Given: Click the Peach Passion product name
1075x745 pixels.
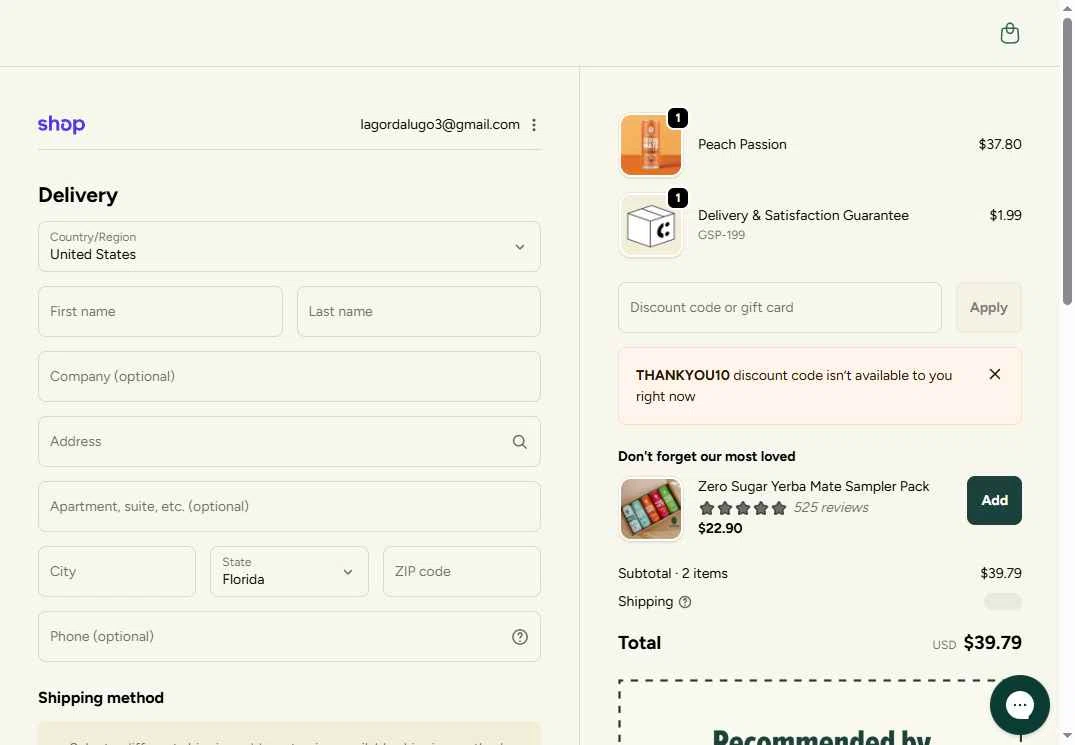Looking at the screenshot, I should tap(742, 144).
